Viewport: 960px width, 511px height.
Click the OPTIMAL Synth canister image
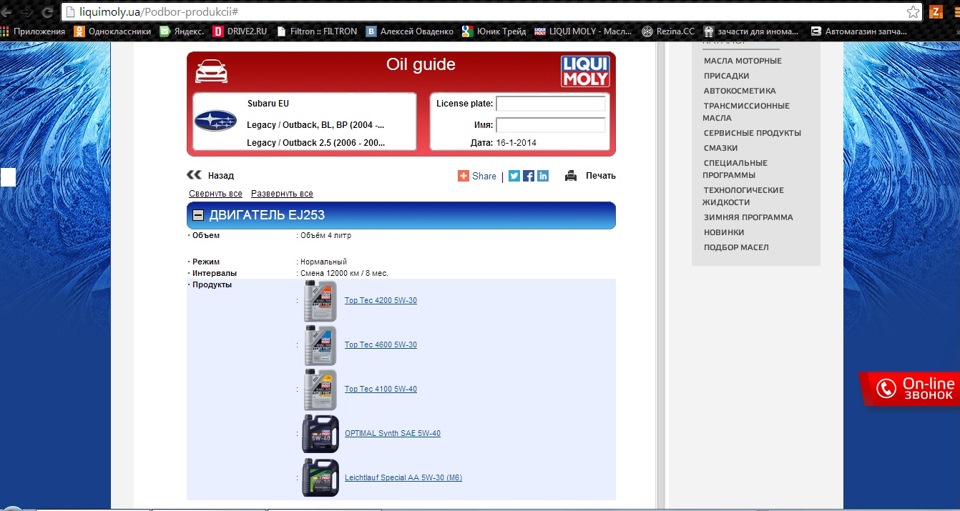tap(320, 433)
